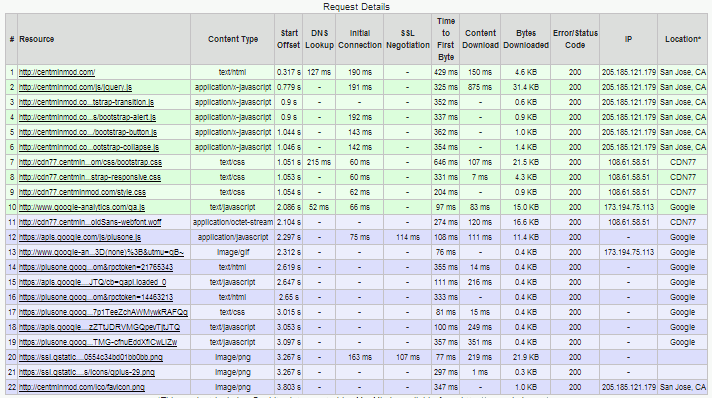Image resolution: width=712 pixels, height=398 pixels.
Task: Follow the cb=gapi.loaded_0 link
Action: coord(93,282)
